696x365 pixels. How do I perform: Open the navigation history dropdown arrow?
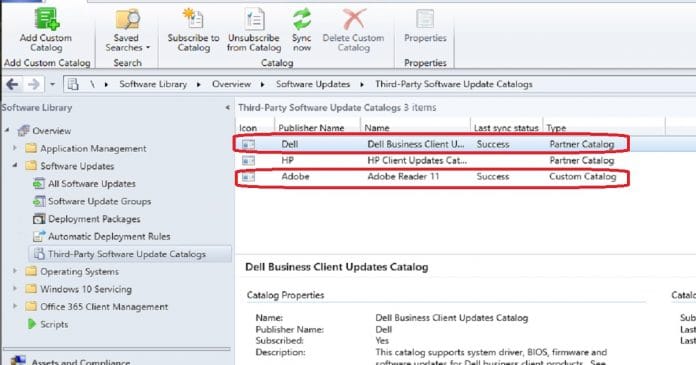click(x=52, y=84)
